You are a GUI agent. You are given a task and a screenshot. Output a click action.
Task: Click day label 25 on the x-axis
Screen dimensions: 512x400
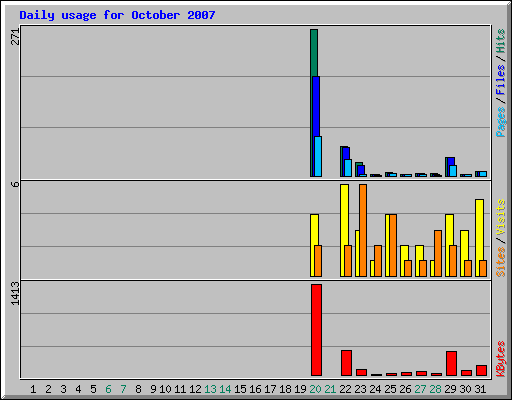(390, 389)
